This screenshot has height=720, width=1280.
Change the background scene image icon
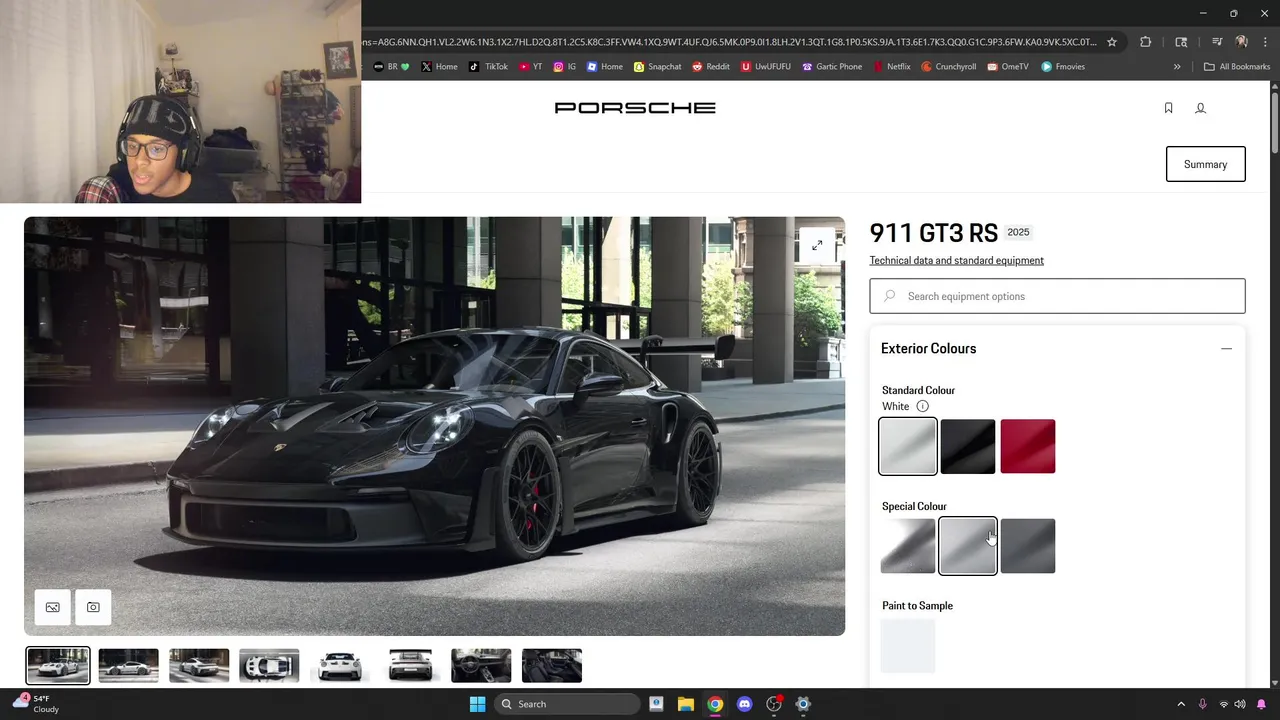pyautogui.click(x=53, y=607)
